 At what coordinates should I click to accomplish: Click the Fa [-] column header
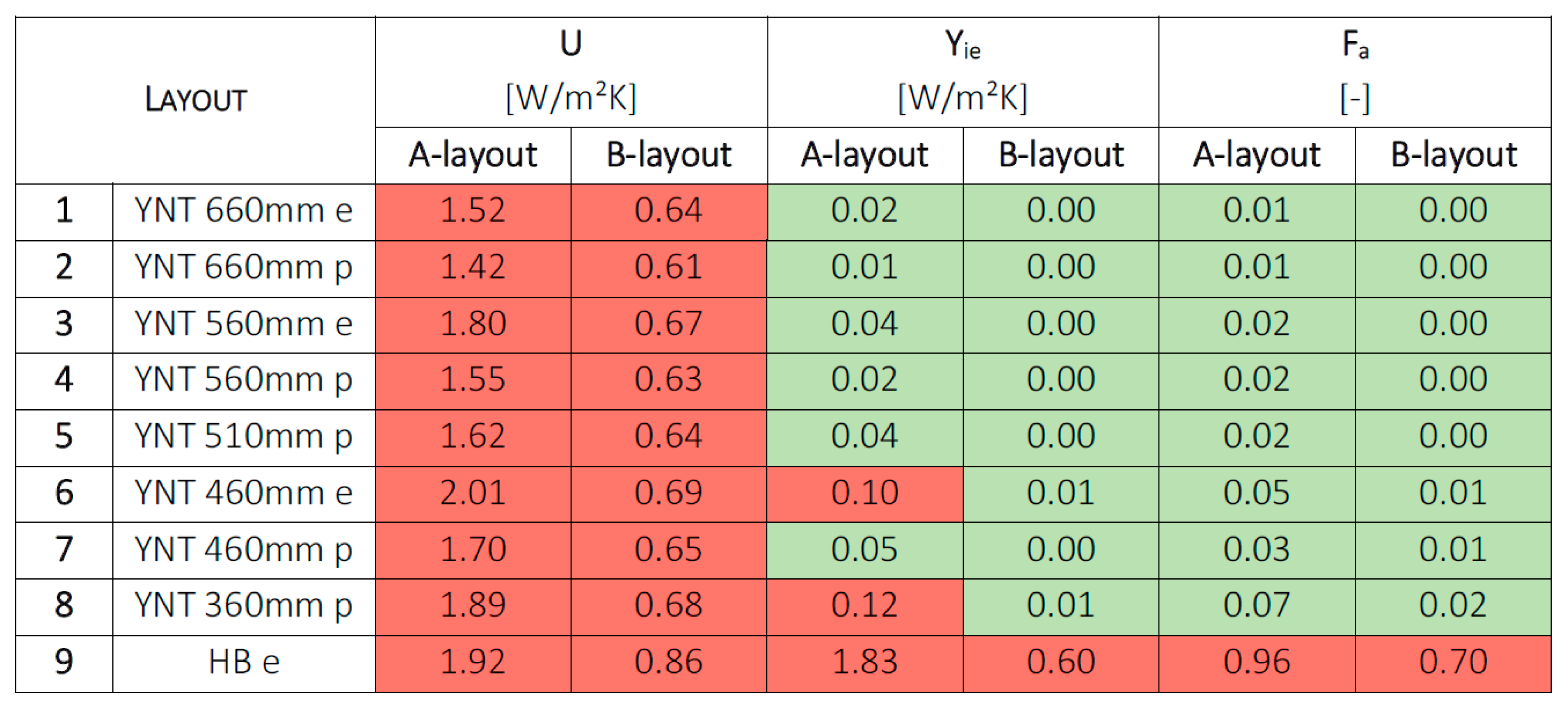(1355, 72)
